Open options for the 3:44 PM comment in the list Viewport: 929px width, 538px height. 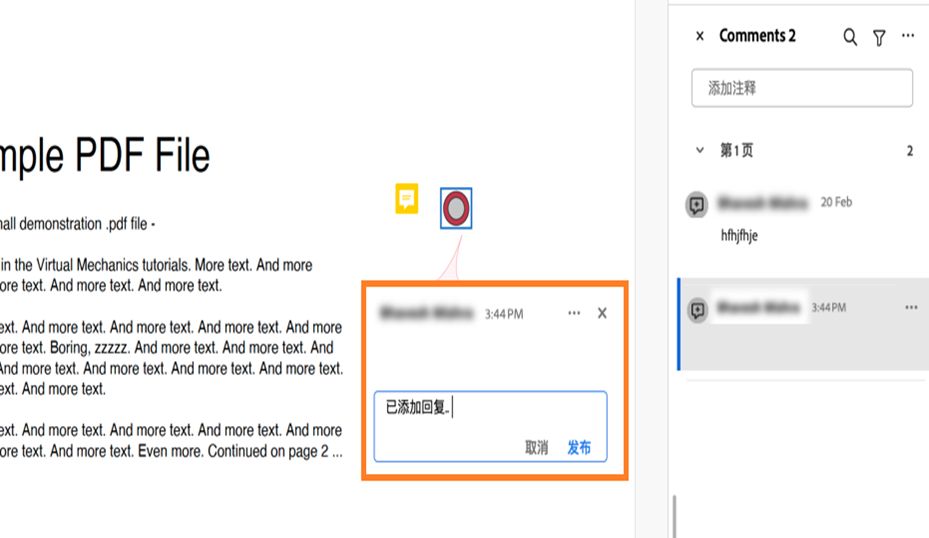tap(911, 307)
